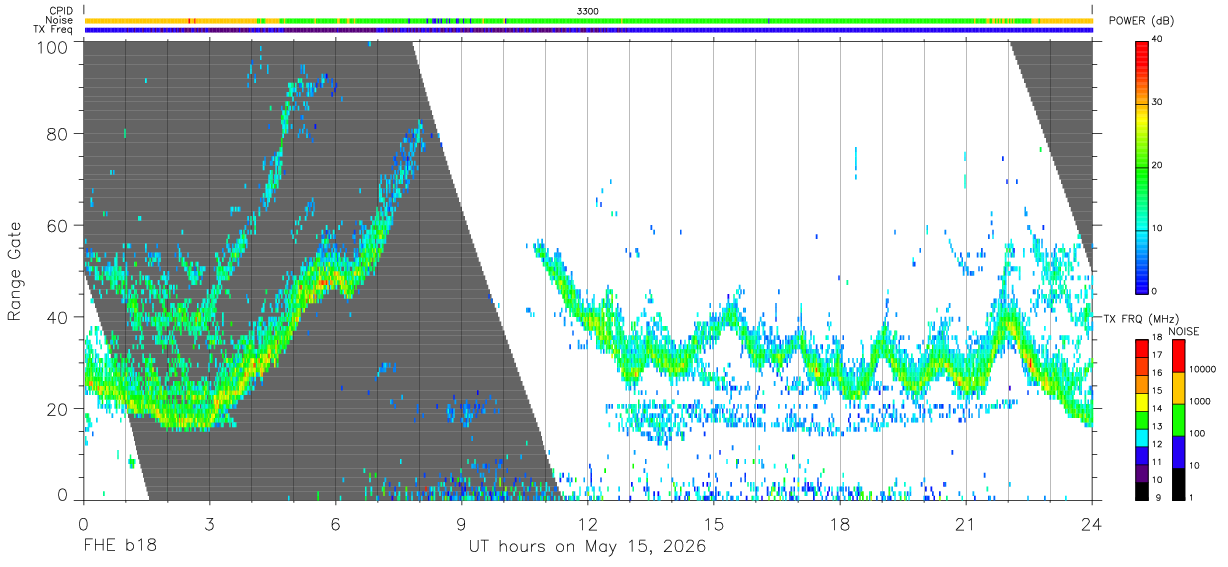
Task: Click the FHE b18 label
Action: (x=120, y=547)
